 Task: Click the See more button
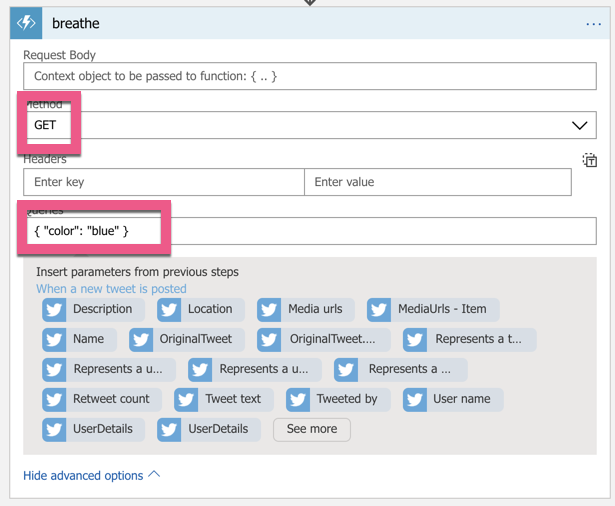click(311, 429)
